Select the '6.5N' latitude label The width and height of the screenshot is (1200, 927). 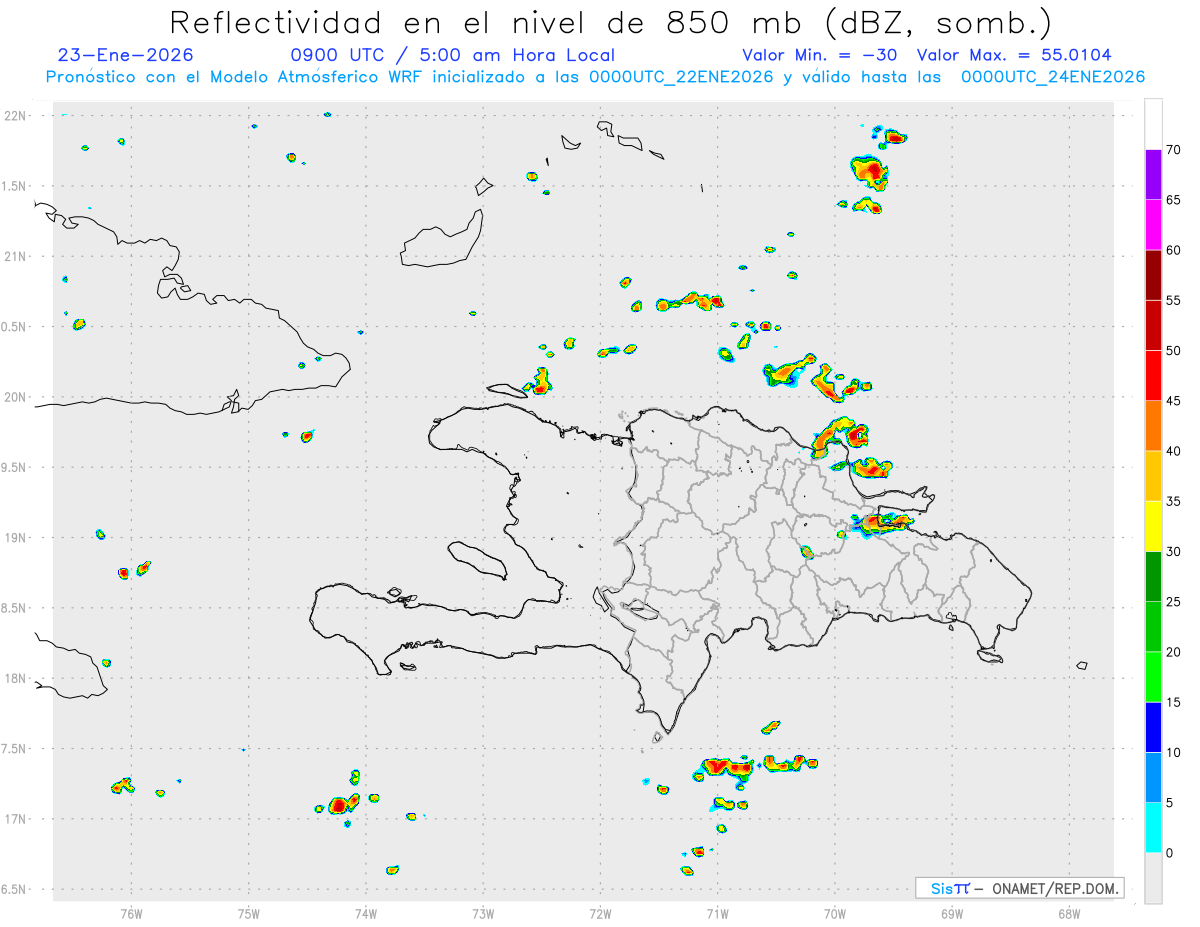click(x=15, y=889)
